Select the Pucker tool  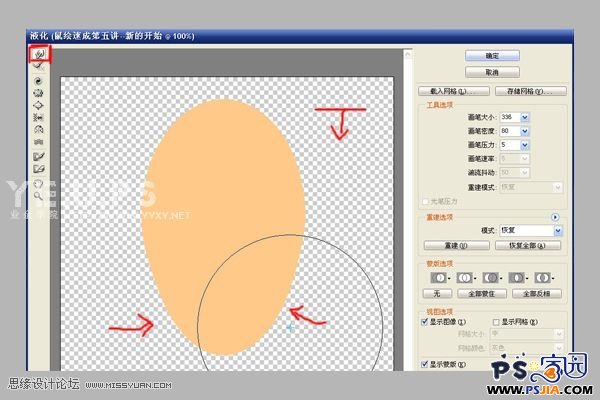[38, 93]
